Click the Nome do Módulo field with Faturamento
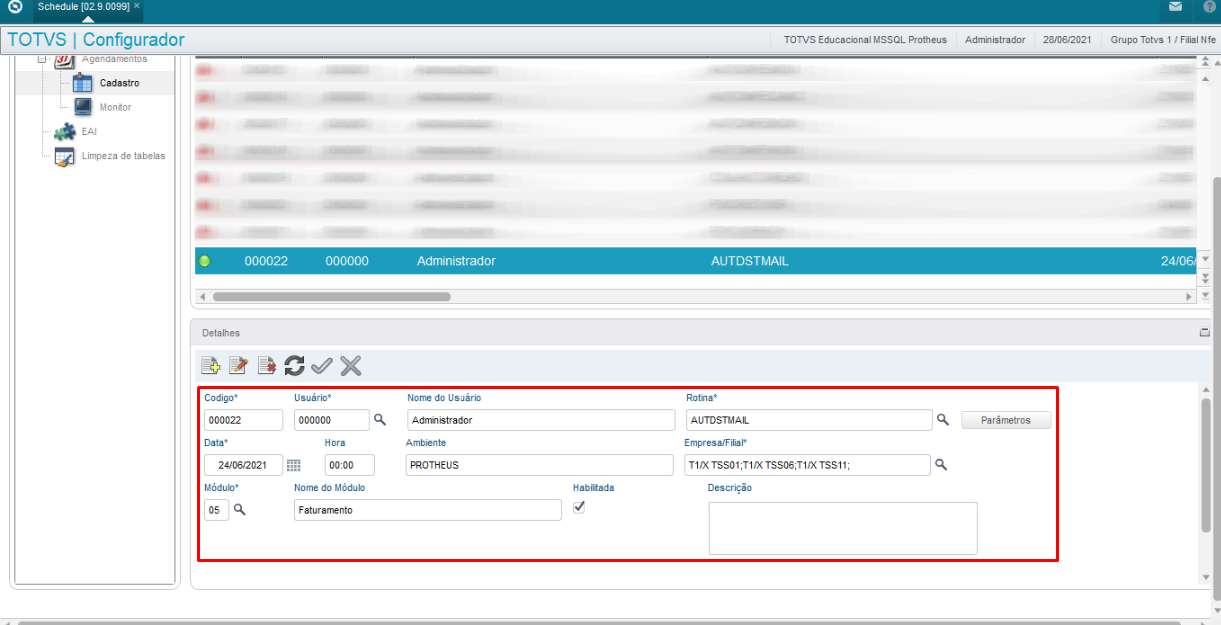The height and width of the screenshot is (625, 1221). 428,510
